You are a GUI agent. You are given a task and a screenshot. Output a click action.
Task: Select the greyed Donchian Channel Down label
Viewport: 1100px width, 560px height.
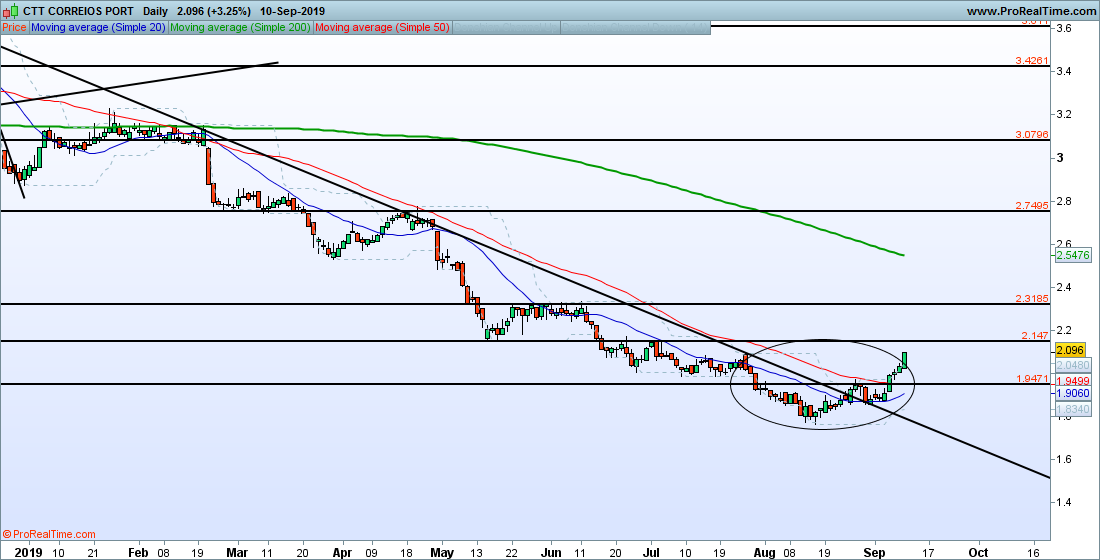[x=636, y=27]
